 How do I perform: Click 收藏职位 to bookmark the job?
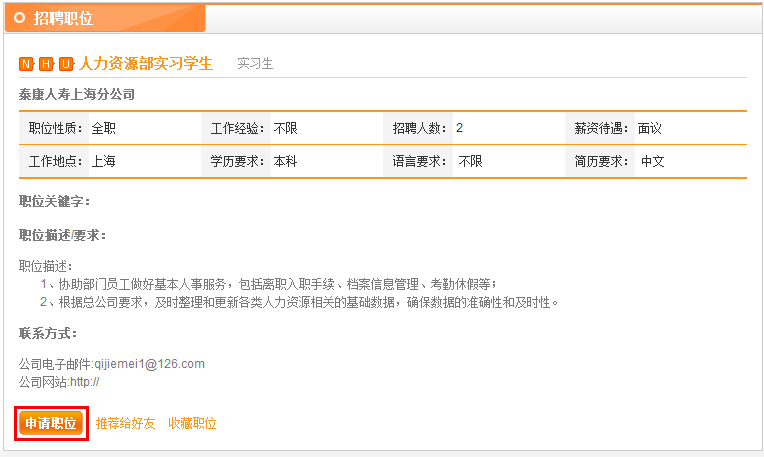192,424
